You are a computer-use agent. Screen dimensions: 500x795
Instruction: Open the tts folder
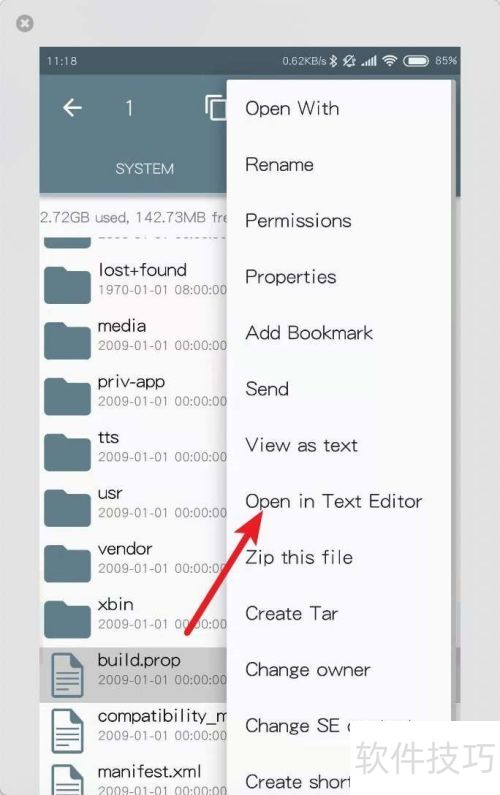(133, 447)
